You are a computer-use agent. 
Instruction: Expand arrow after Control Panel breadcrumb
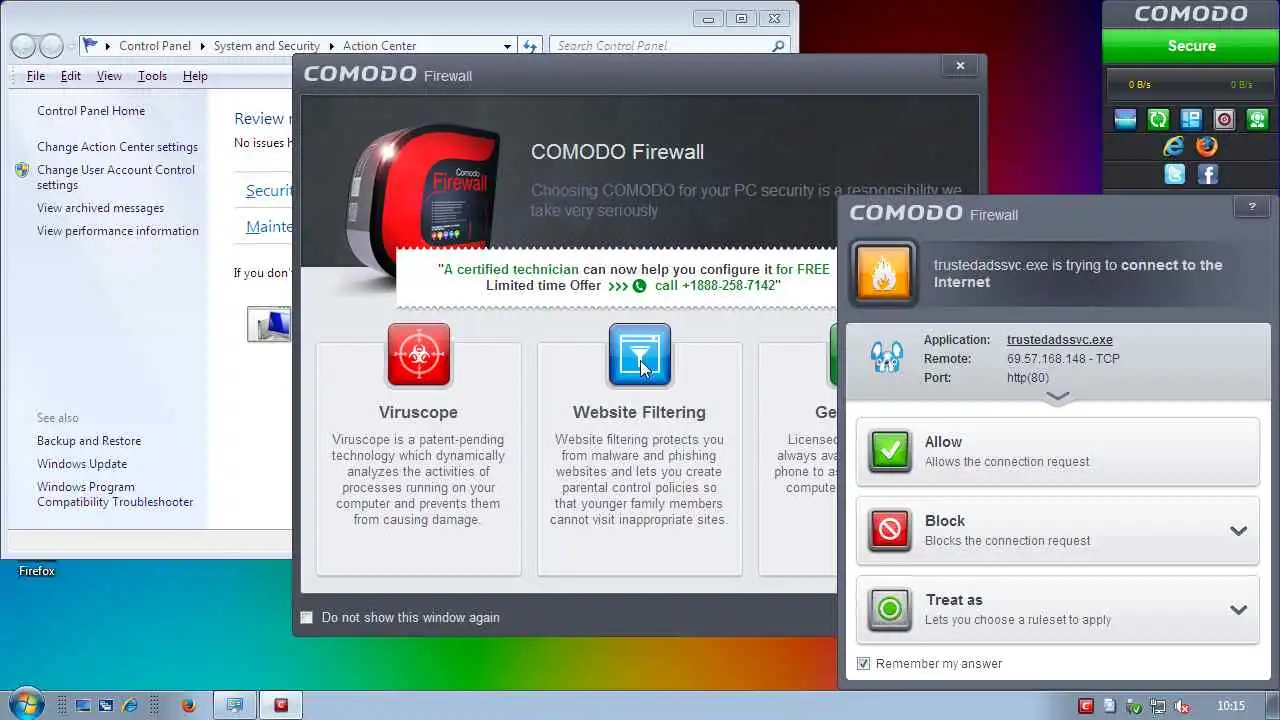click(202, 46)
